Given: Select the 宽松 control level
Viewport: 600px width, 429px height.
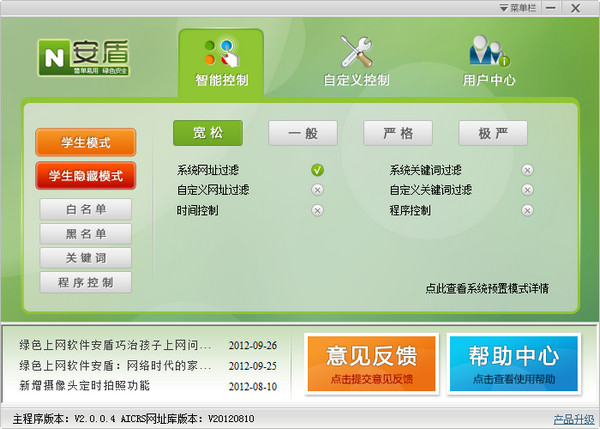Looking at the screenshot, I should tap(207, 133).
